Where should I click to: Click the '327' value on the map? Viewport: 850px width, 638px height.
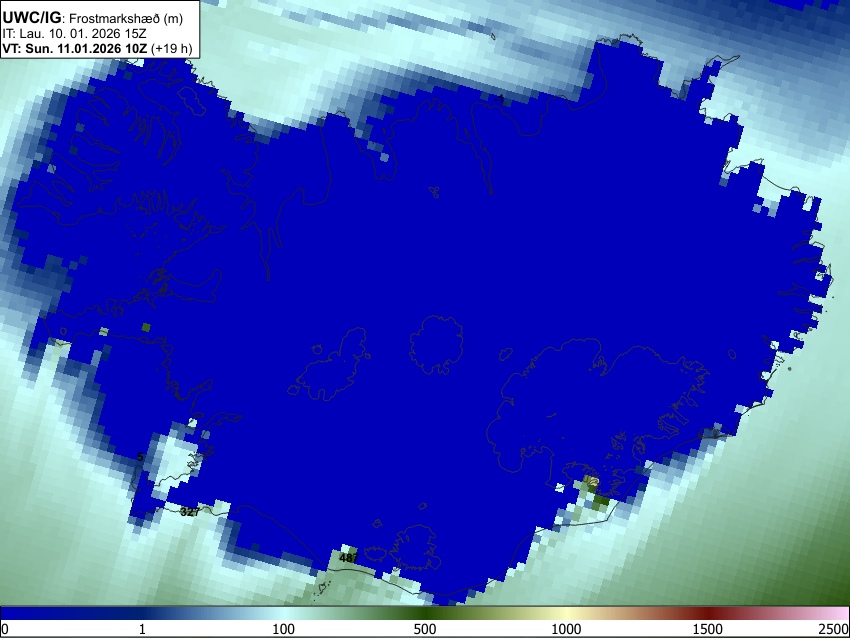coord(189,512)
